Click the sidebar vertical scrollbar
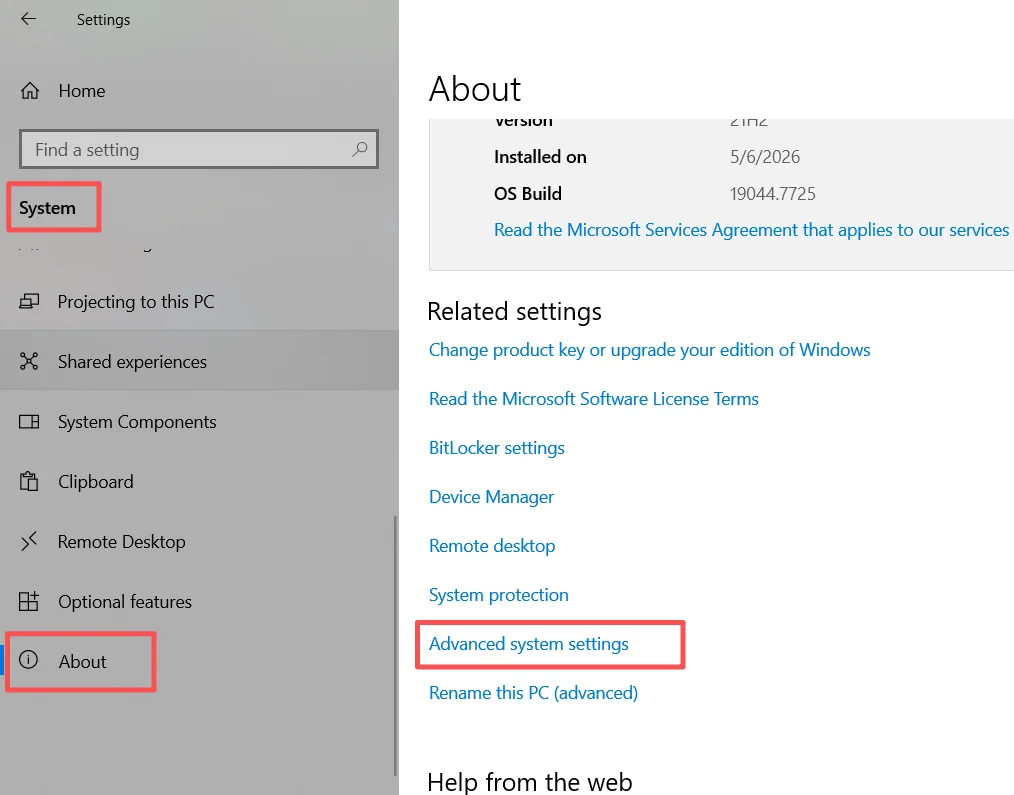The width and height of the screenshot is (1014, 795). click(x=395, y=645)
